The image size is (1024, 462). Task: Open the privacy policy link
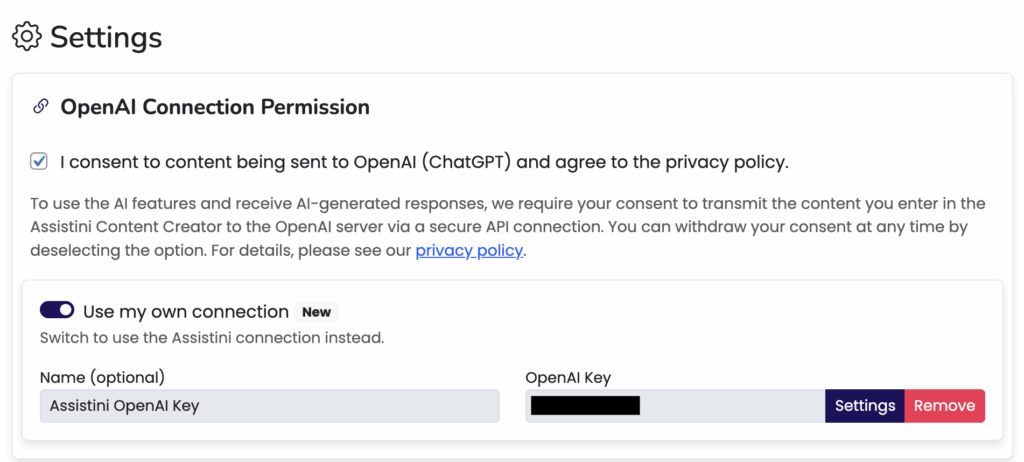469,250
